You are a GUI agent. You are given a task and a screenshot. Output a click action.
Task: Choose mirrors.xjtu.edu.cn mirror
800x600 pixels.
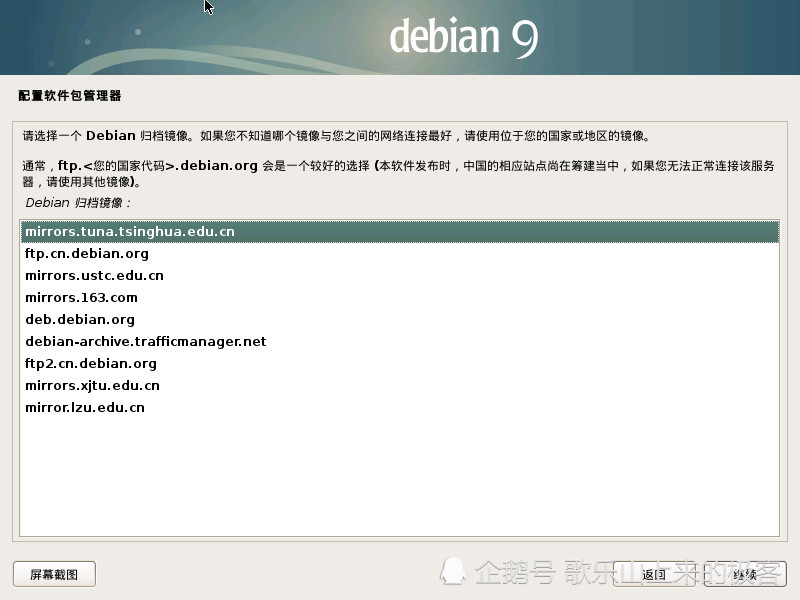pyautogui.click(x=399, y=385)
